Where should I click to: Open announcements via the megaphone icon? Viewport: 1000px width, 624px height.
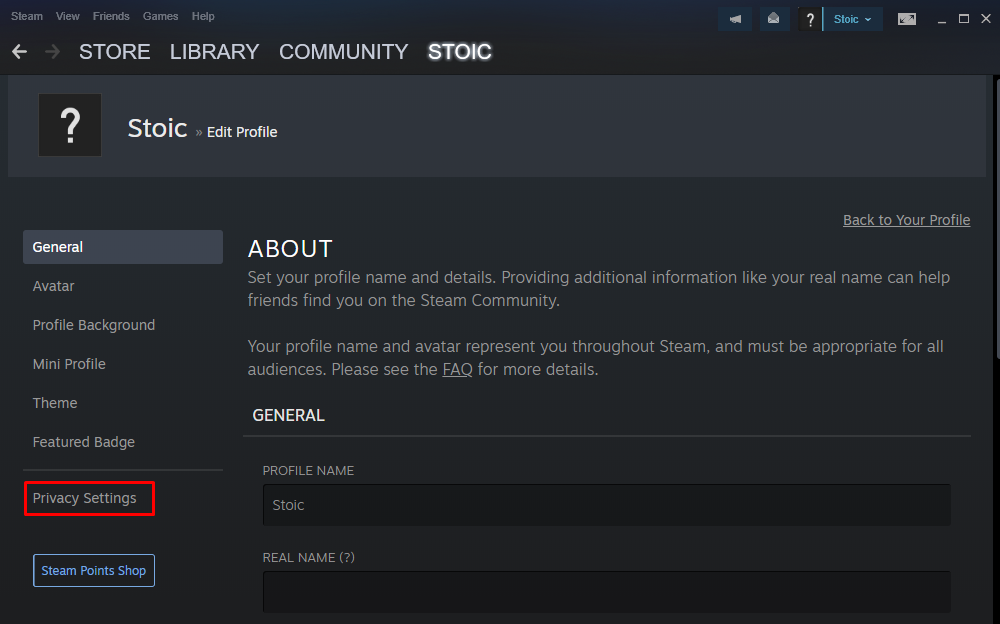click(735, 19)
